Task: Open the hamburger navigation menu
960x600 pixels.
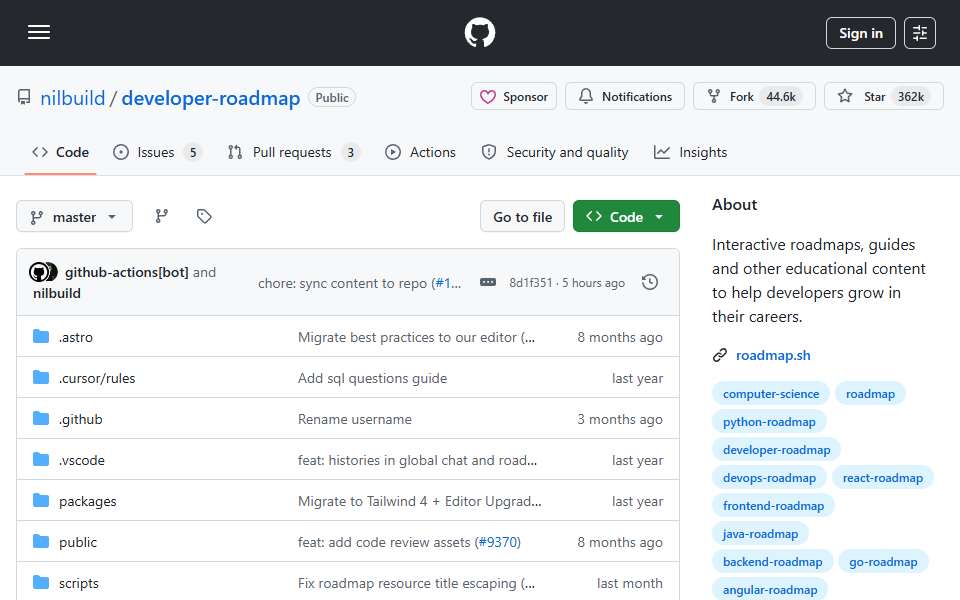Action: 39,32
